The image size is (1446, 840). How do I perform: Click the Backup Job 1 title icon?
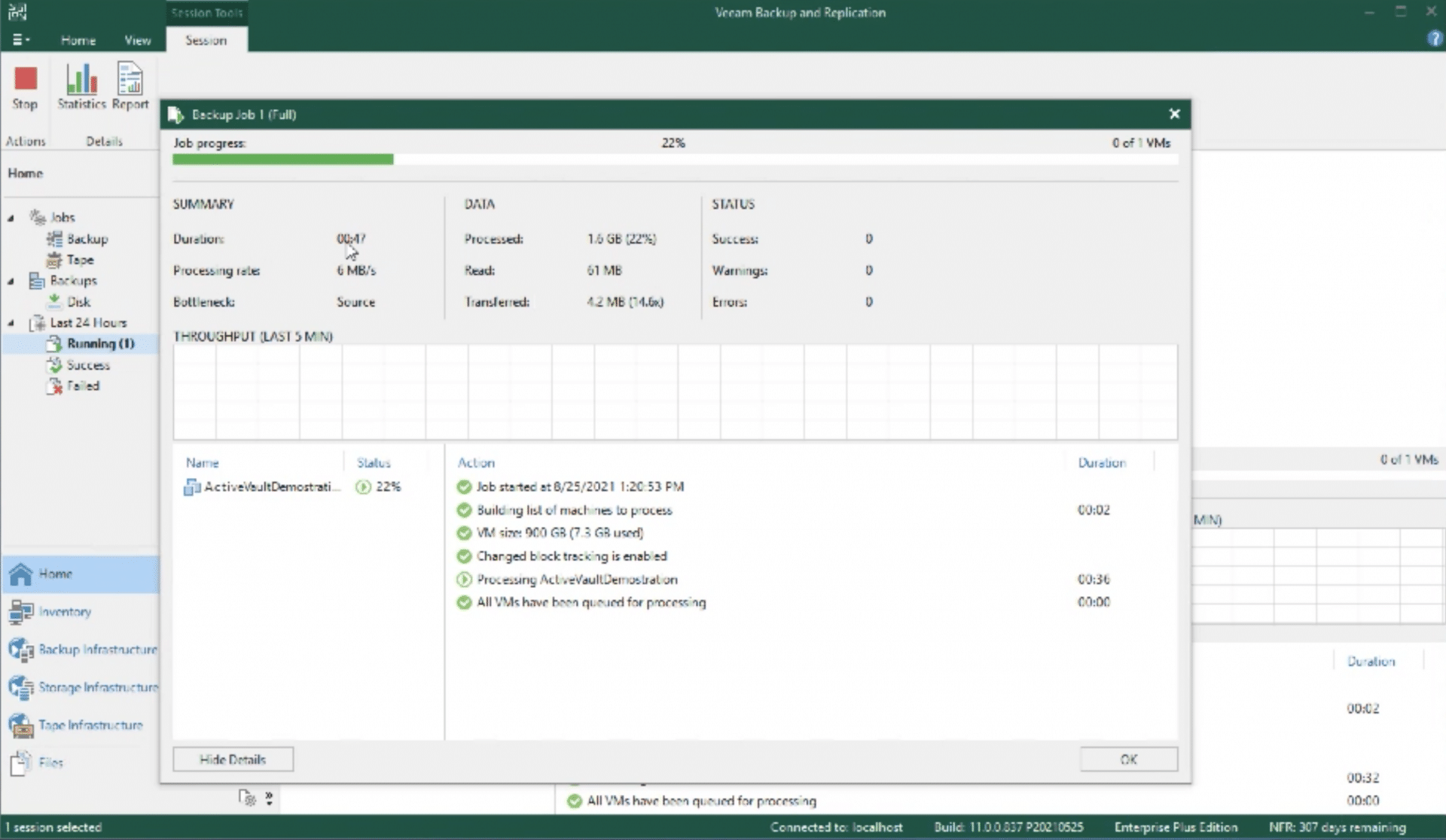[x=175, y=114]
